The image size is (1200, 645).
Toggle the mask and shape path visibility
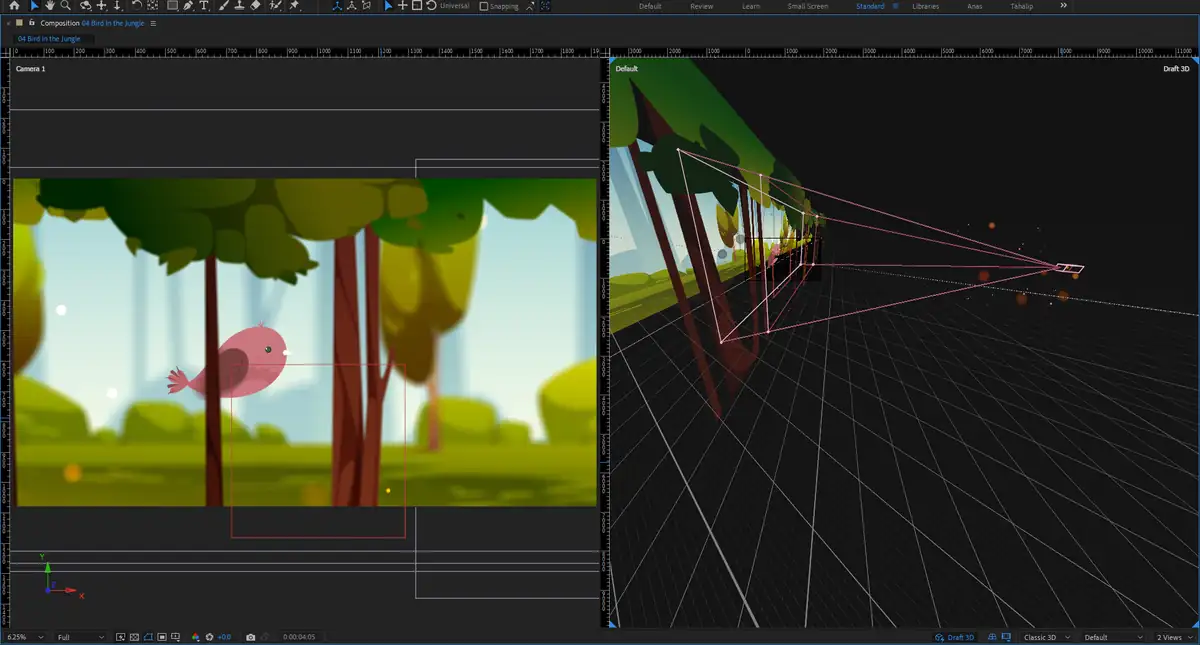tap(148, 637)
